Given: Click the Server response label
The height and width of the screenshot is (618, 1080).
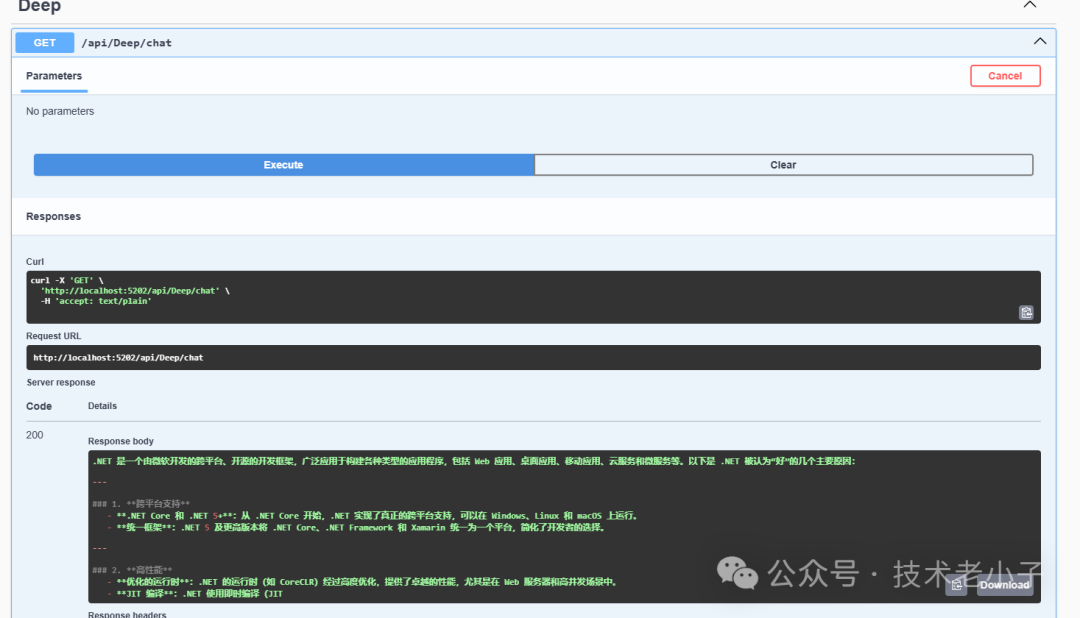Looking at the screenshot, I should [x=61, y=382].
